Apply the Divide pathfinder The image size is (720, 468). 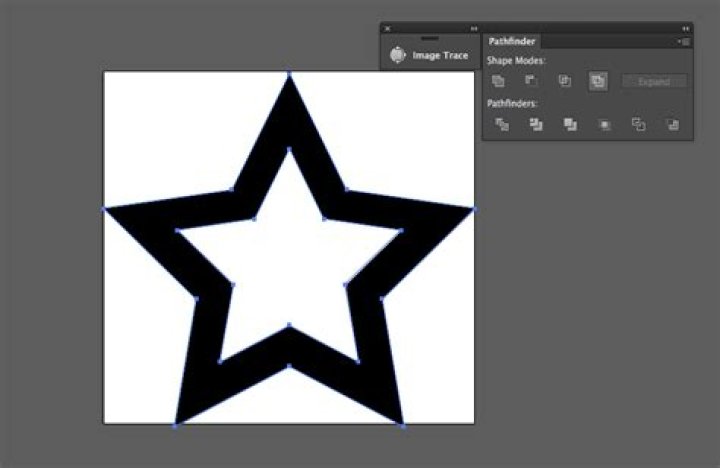[x=502, y=124]
